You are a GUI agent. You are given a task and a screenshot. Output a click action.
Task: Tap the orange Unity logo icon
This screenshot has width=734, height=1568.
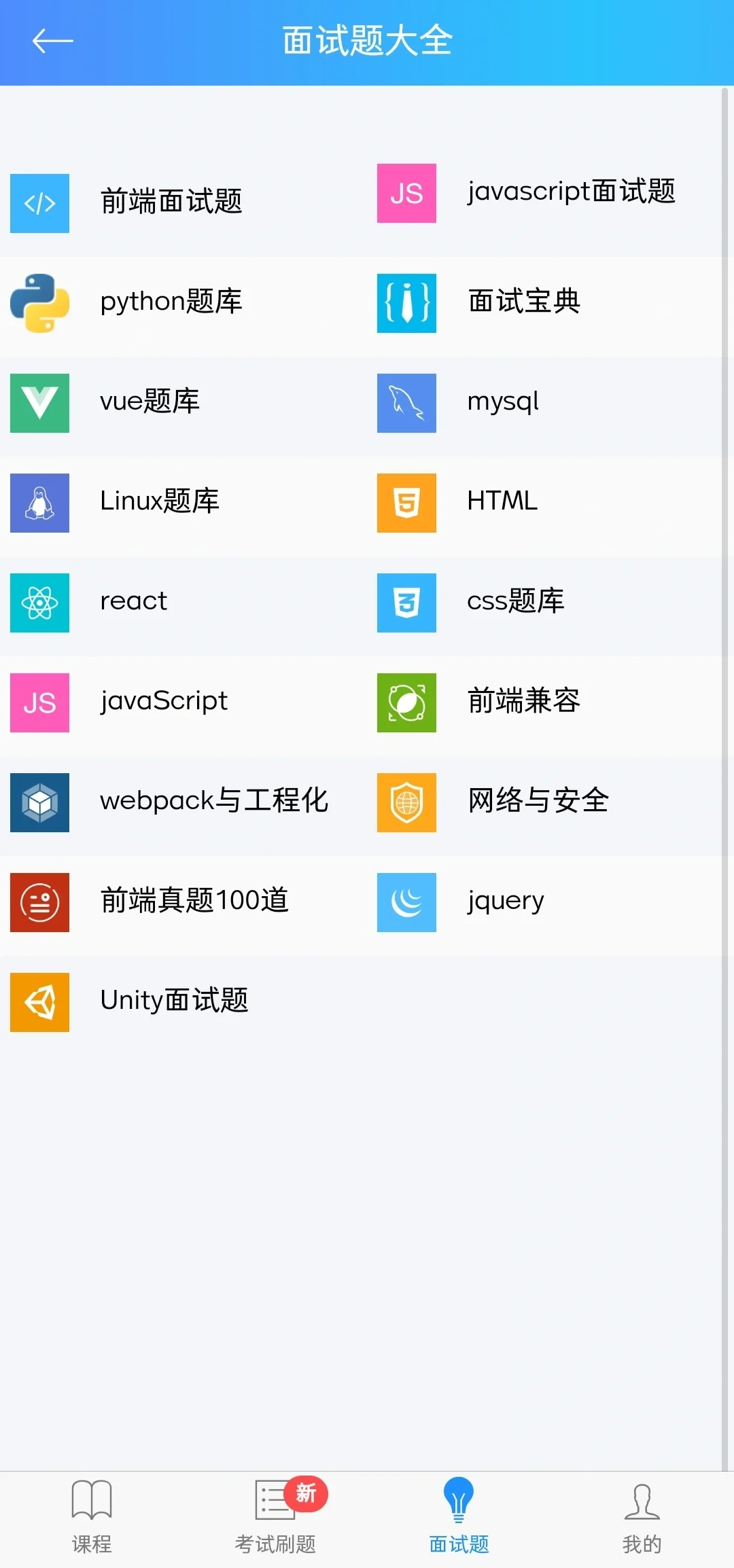click(x=39, y=1002)
